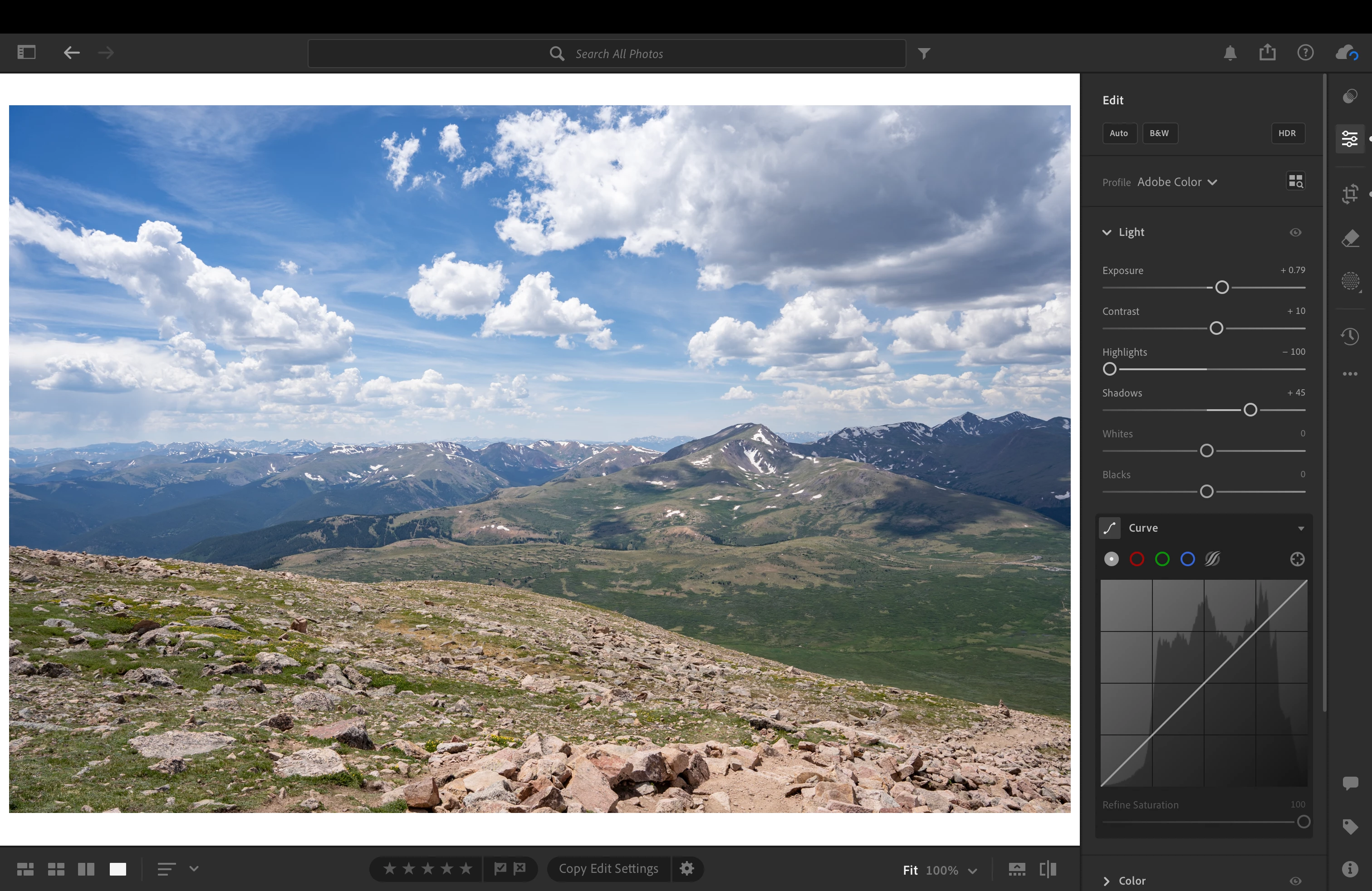Switch to compare view
The width and height of the screenshot is (1372, 891).
tap(87, 869)
